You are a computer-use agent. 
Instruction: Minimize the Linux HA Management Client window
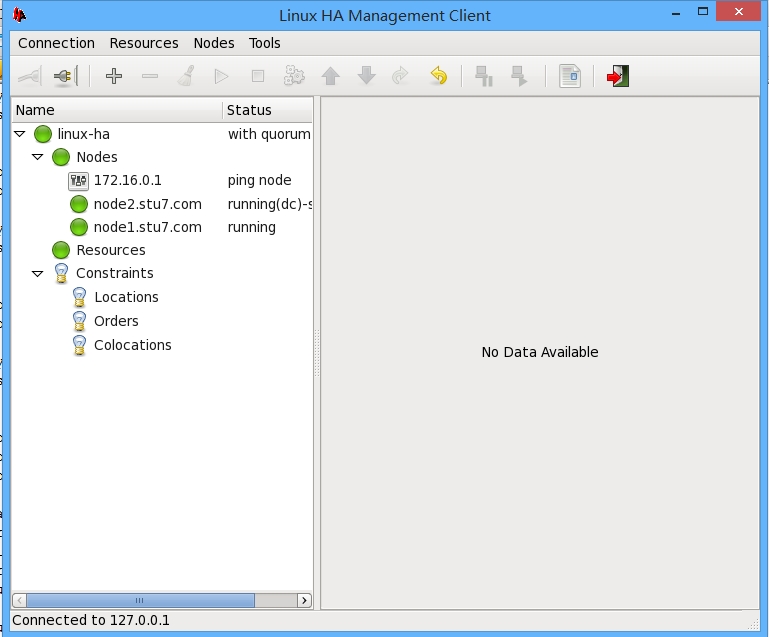[x=676, y=13]
